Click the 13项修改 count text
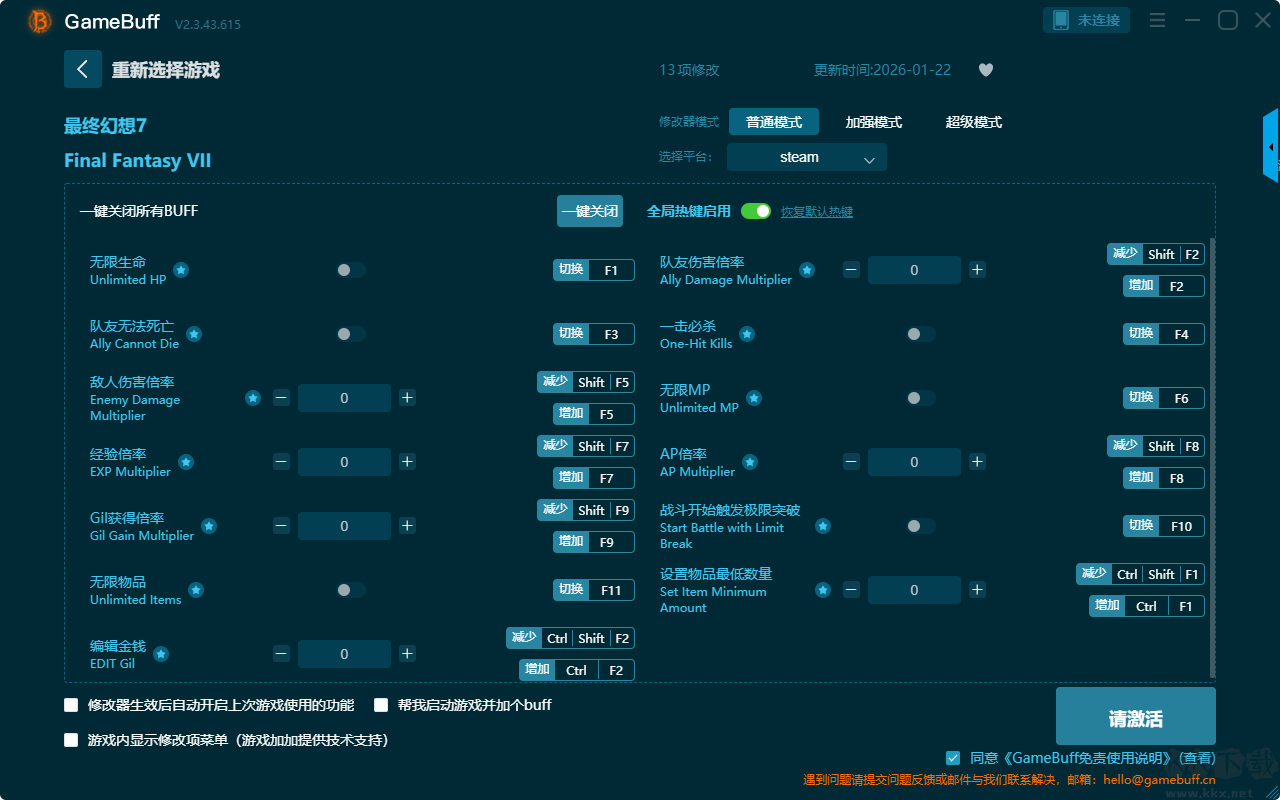The width and height of the screenshot is (1280, 800). pyautogui.click(x=689, y=70)
